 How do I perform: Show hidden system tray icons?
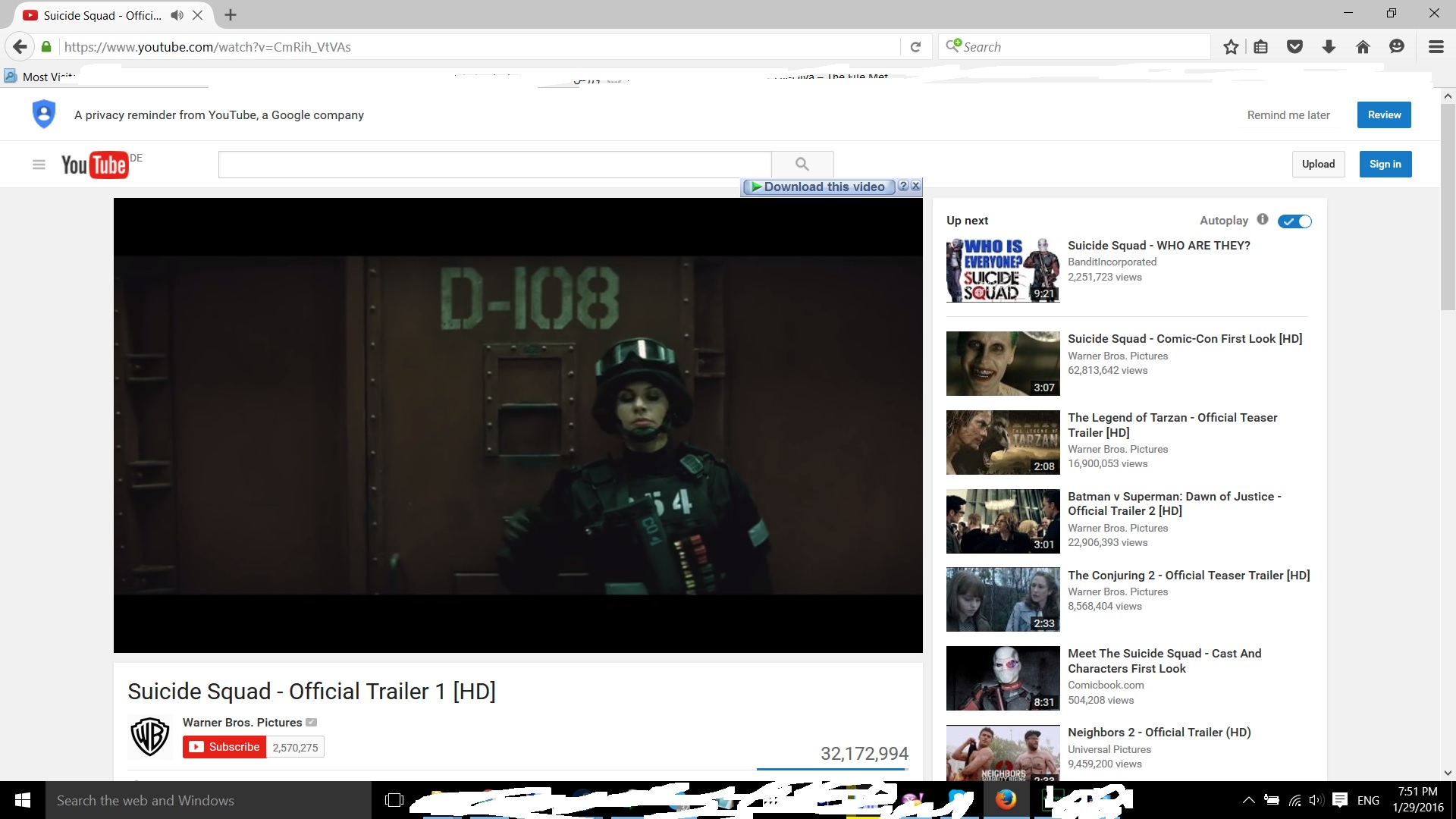(x=1248, y=800)
